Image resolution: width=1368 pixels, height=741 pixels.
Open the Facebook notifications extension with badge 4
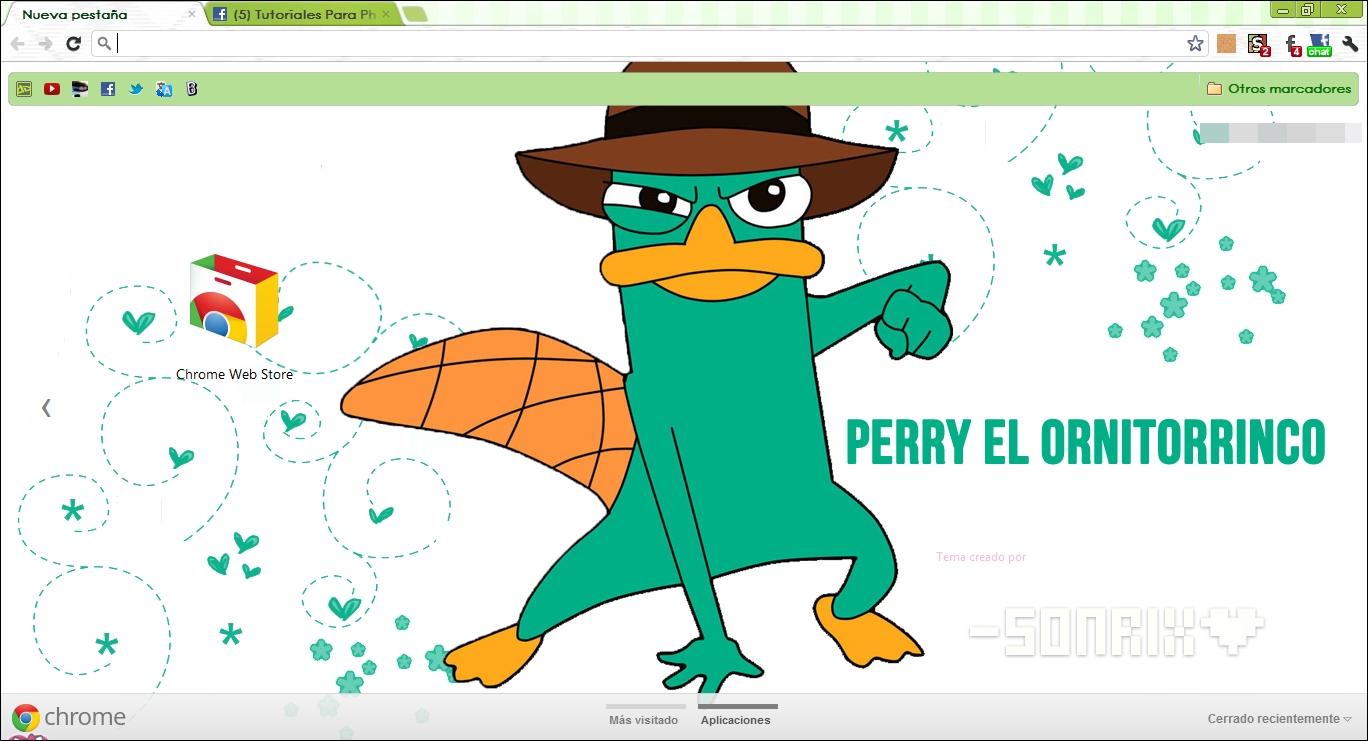point(1292,44)
